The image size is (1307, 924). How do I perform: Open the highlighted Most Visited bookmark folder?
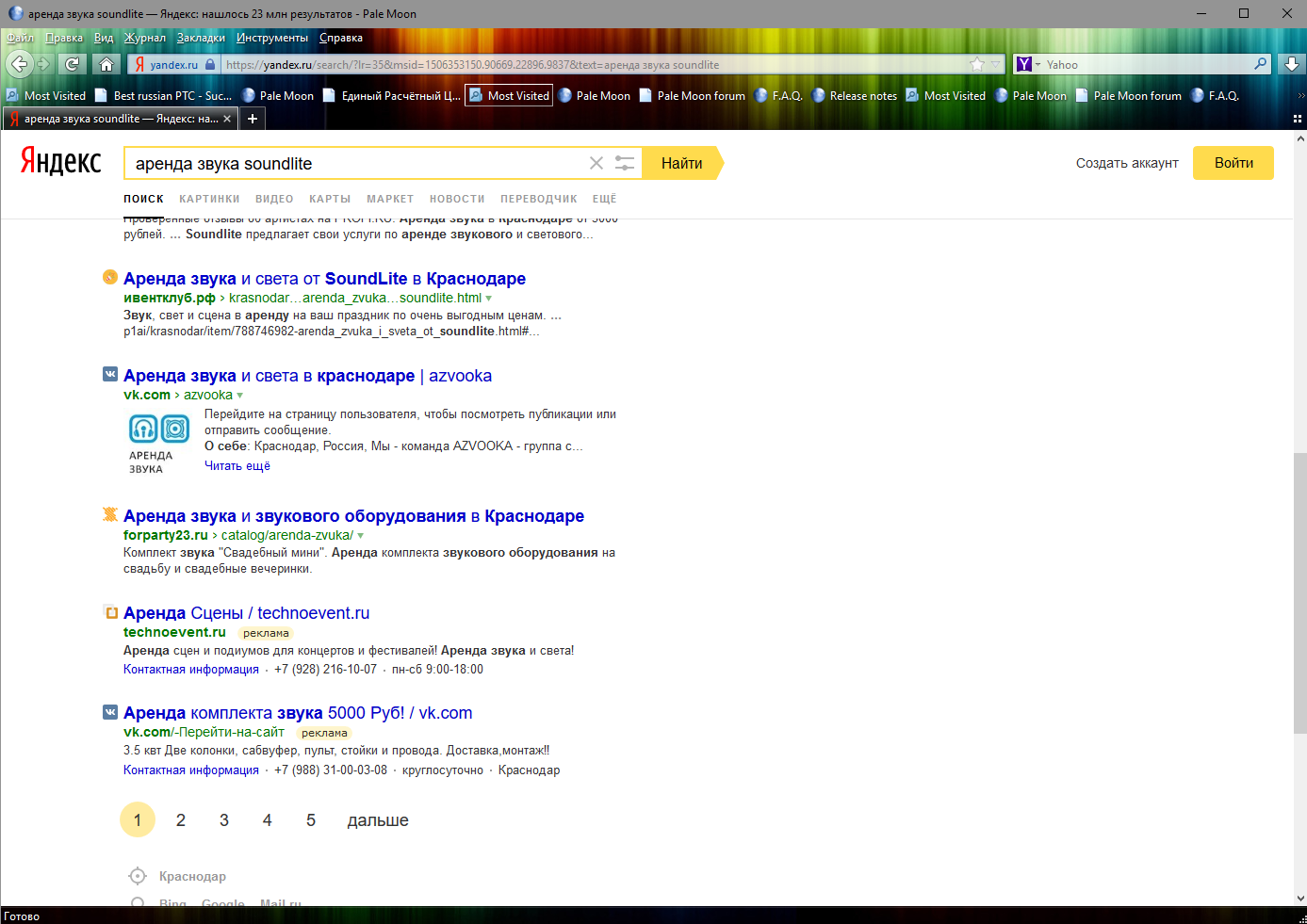point(510,95)
